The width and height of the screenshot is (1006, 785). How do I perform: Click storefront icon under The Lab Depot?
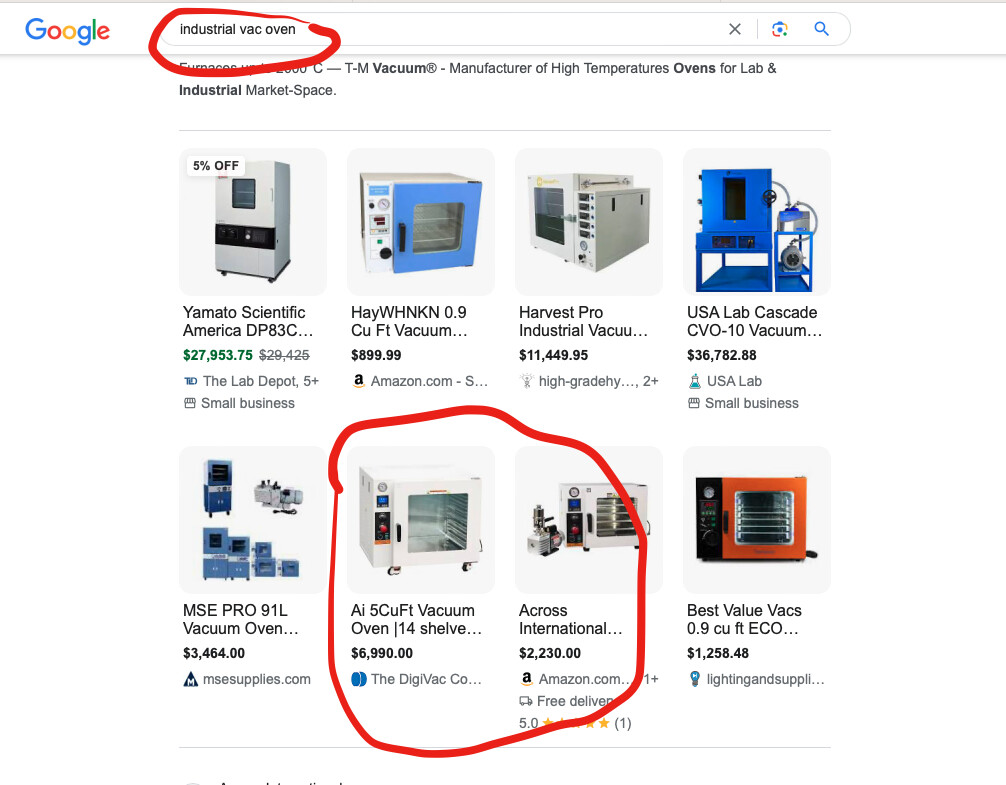tap(190, 403)
